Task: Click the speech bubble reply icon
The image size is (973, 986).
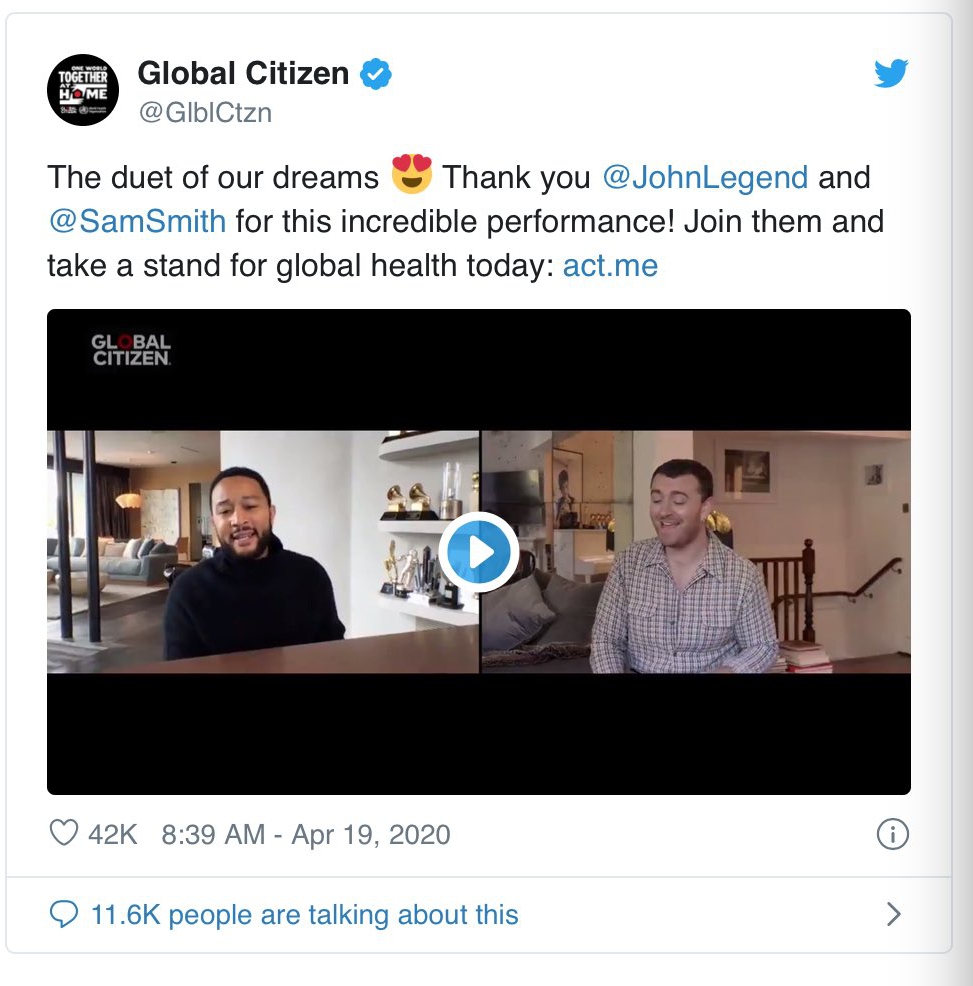Action: click(64, 914)
